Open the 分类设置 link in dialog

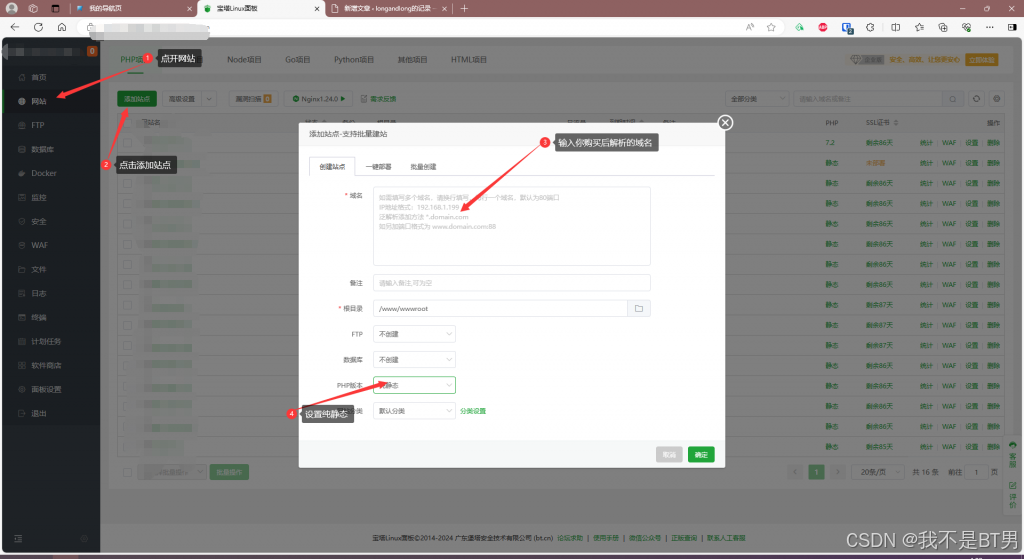(473, 411)
